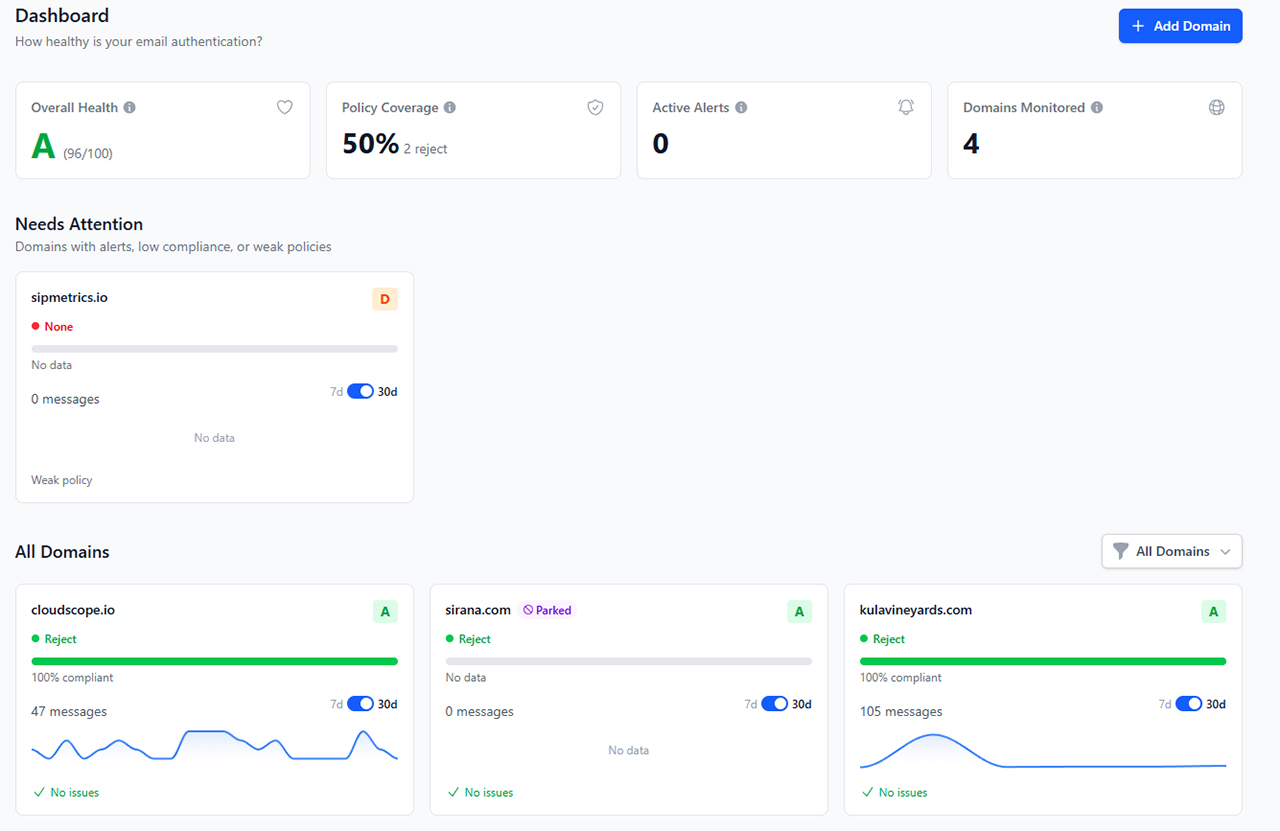Image resolution: width=1280 pixels, height=831 pixels.
Task: Toggle the 7d/30d switch on kulavineyards.com
Action: [1188, 703]
